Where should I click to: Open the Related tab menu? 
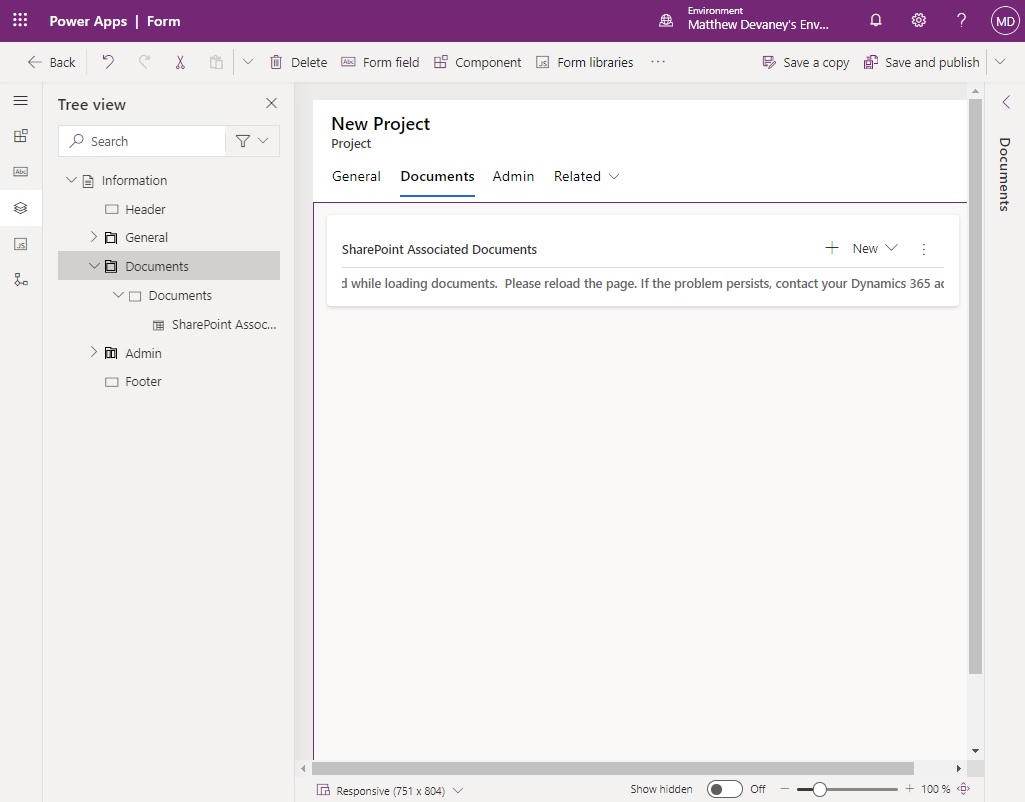586,176
